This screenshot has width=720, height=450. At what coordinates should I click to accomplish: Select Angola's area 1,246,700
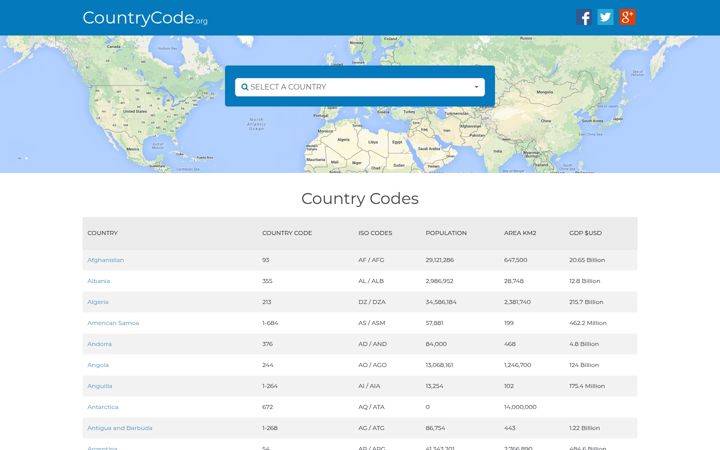[x=518, y=365]
